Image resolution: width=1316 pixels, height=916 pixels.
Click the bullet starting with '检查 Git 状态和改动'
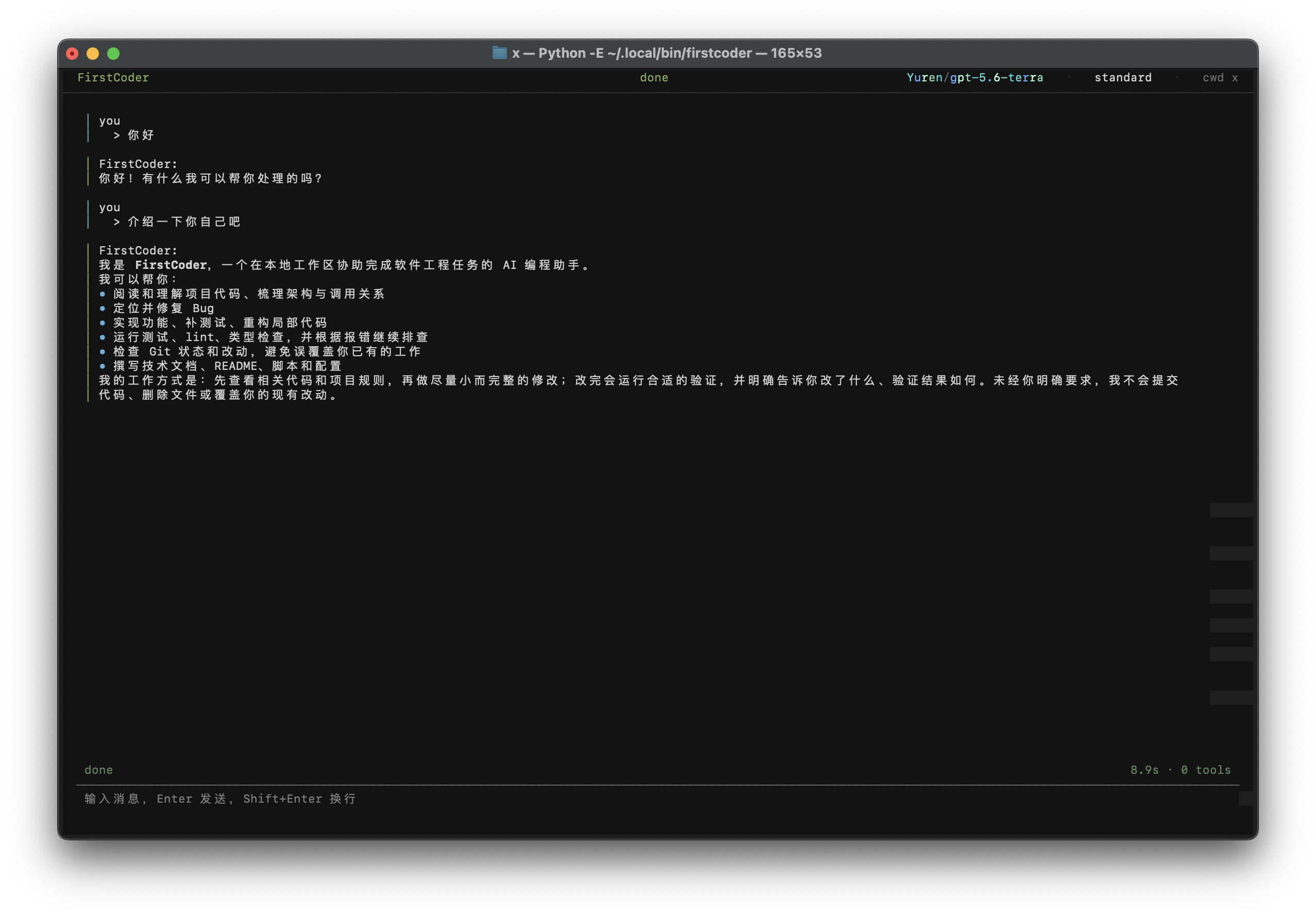click(267, 351)
